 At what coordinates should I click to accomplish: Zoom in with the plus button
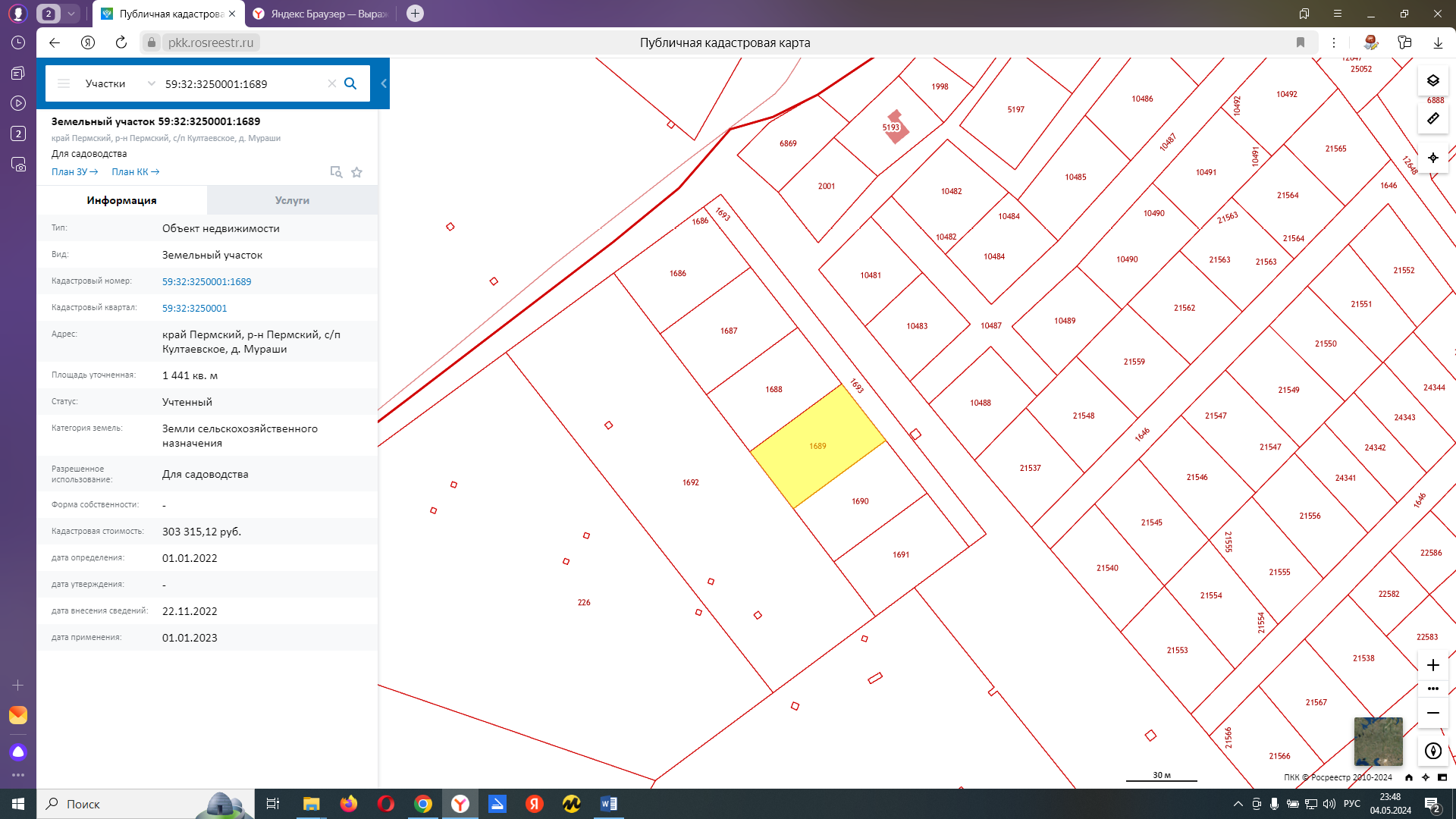point(1432,665)
